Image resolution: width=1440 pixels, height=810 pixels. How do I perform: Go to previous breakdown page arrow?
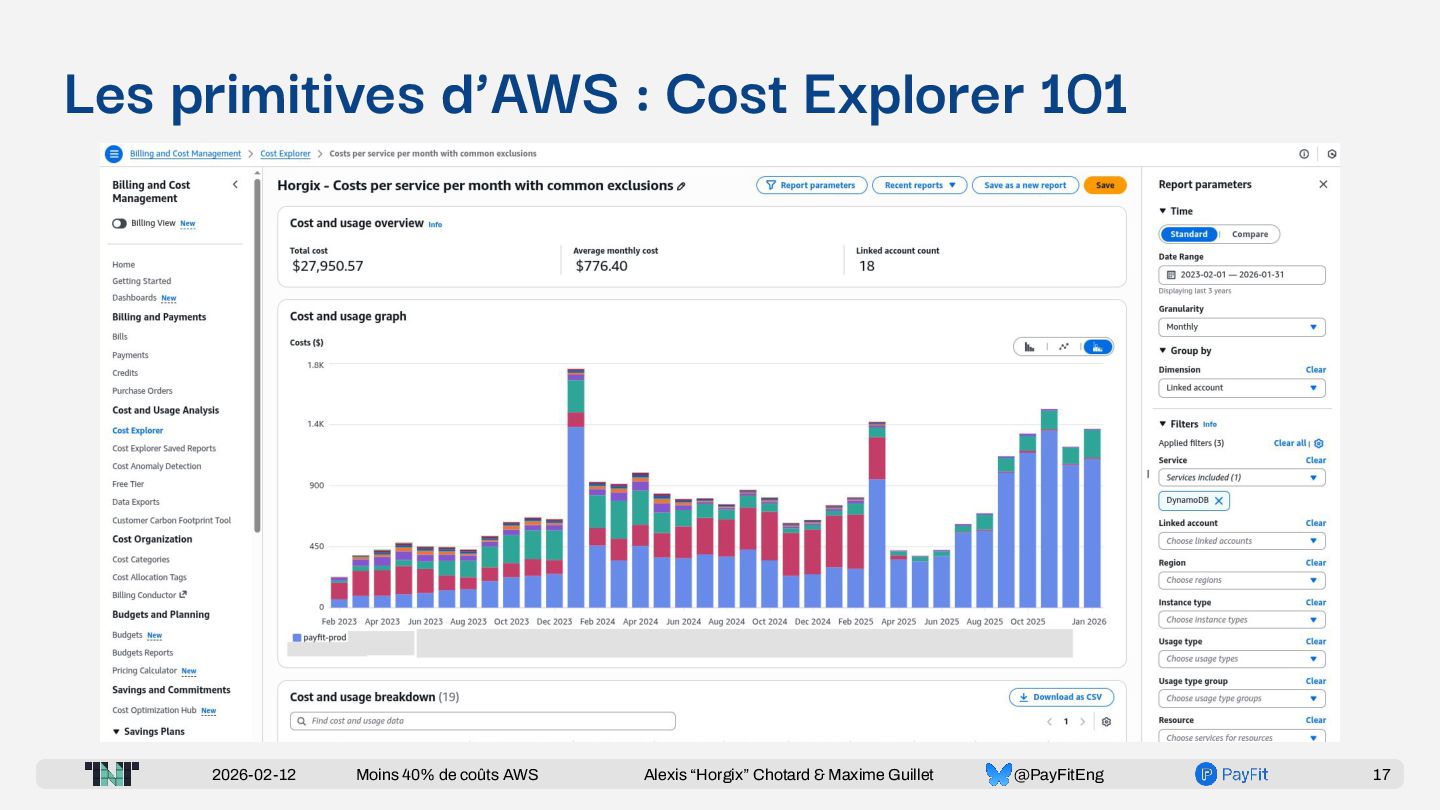coord(1049,722)
